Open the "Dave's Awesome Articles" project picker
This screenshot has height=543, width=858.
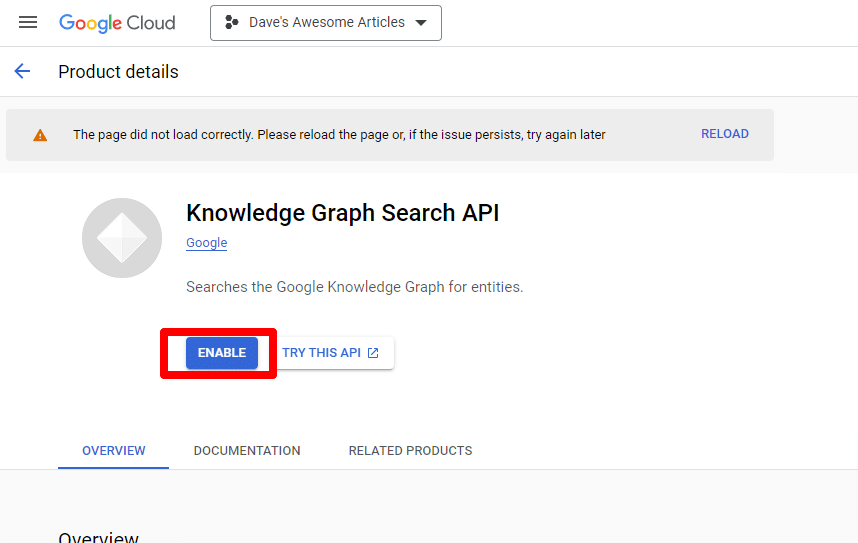[x=326, y=23]
